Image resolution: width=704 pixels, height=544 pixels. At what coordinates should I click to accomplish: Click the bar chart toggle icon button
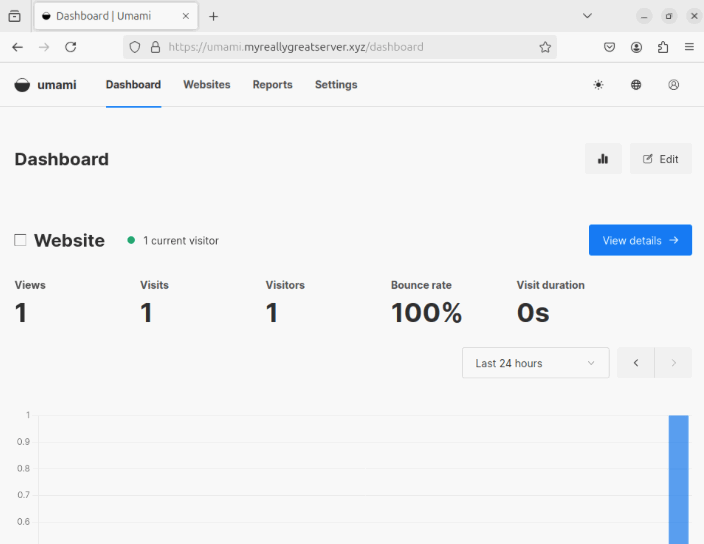tap(603, 158)
